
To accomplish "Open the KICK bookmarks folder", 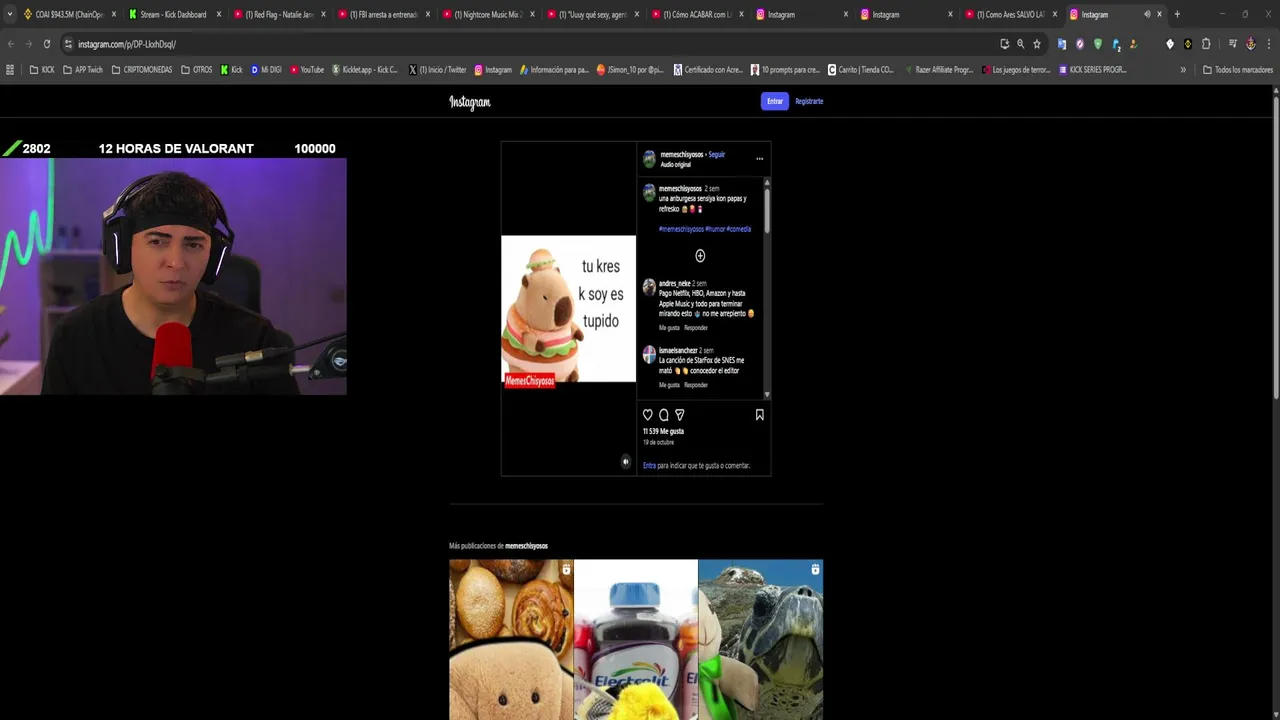I will 42,70.
